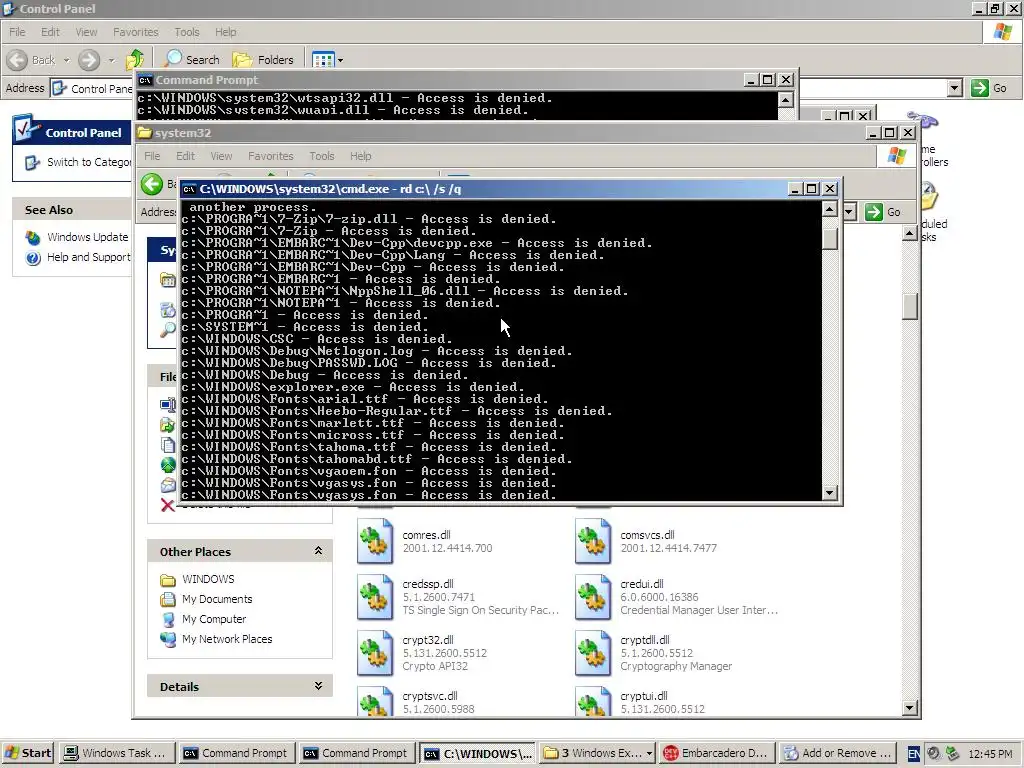This screenshot has height=768, width=1024.
Task: Click the Up folder icon in Control Panel
Action: coord(135,60)
